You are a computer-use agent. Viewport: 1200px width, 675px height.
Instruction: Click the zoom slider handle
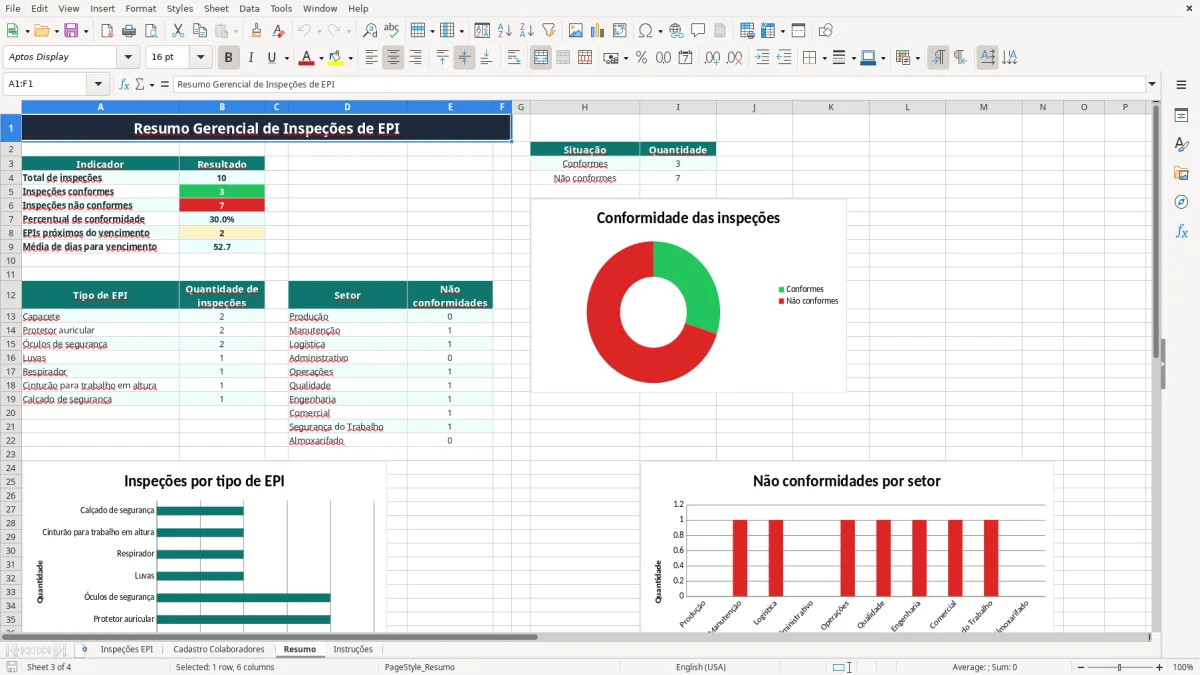click(1119, 667)
